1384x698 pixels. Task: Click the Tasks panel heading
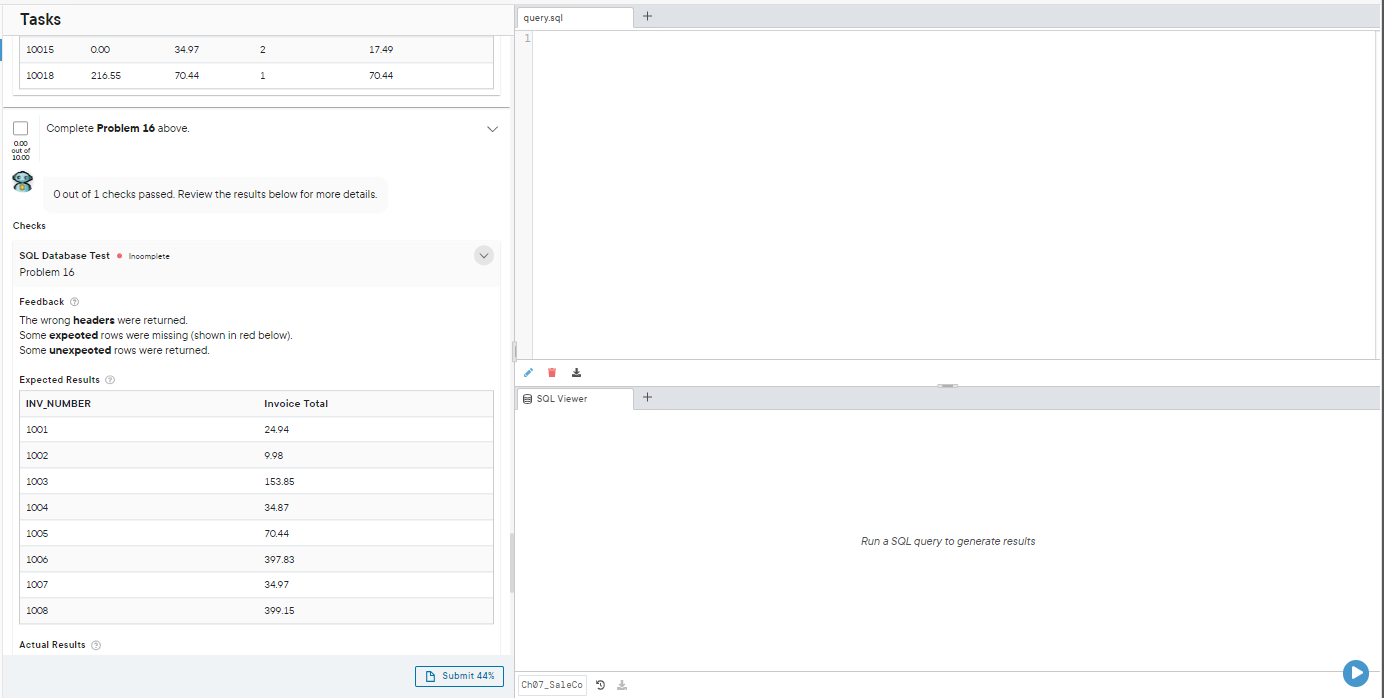tap(41, 20)
